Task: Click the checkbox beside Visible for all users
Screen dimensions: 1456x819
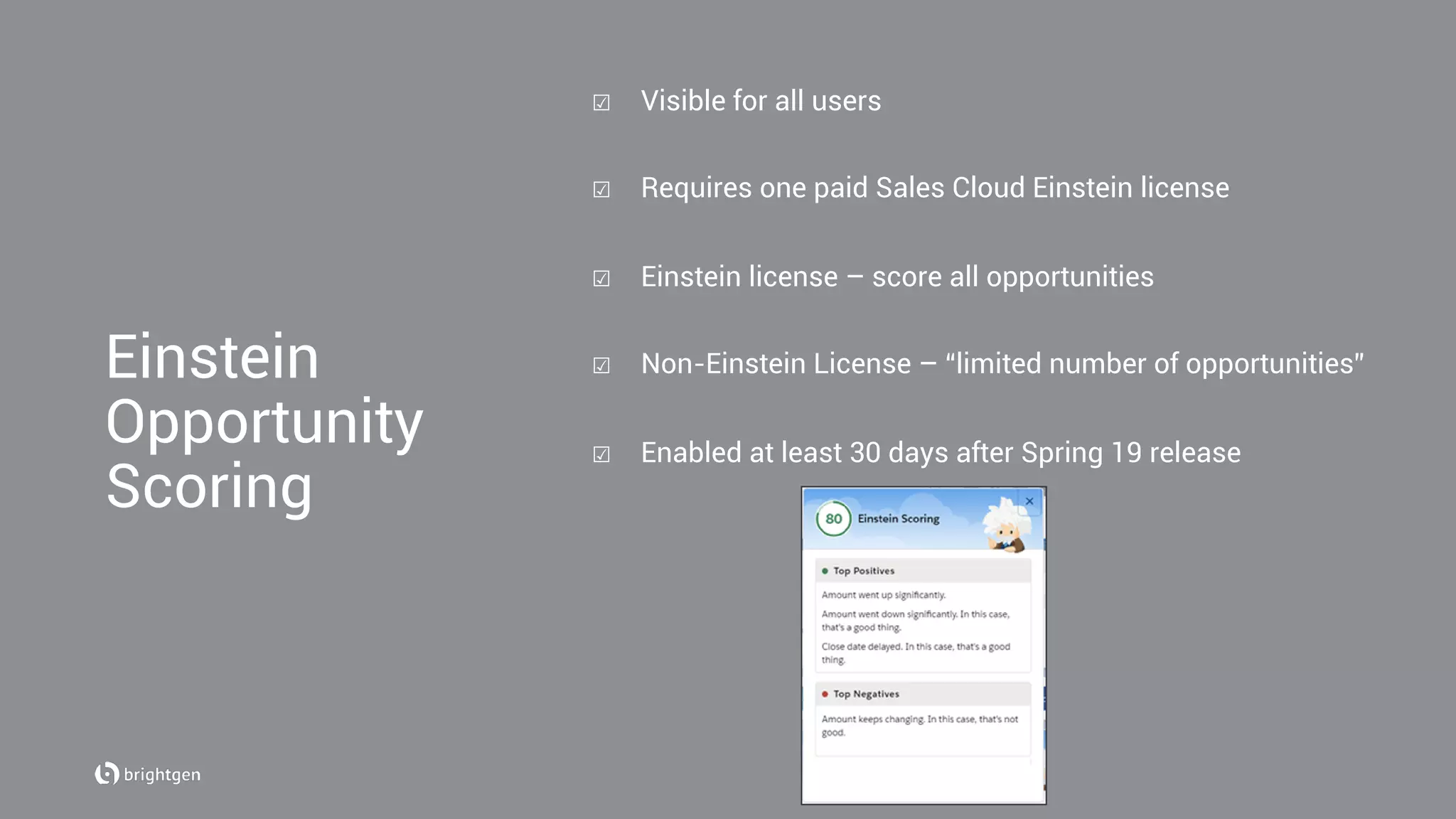Action: click(x=601, y=103)
